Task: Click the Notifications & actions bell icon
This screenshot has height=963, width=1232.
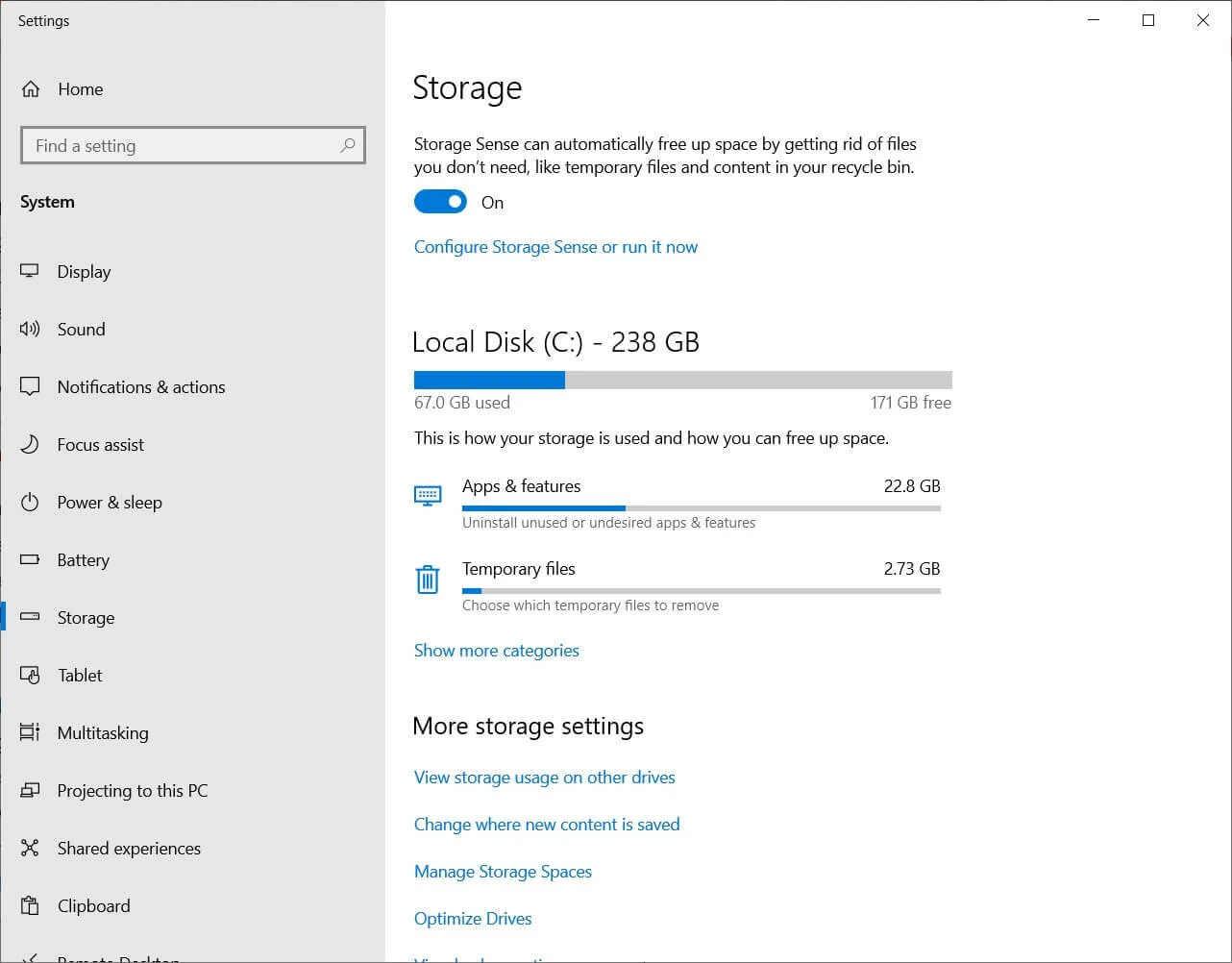Action: (x=30, y=386)
